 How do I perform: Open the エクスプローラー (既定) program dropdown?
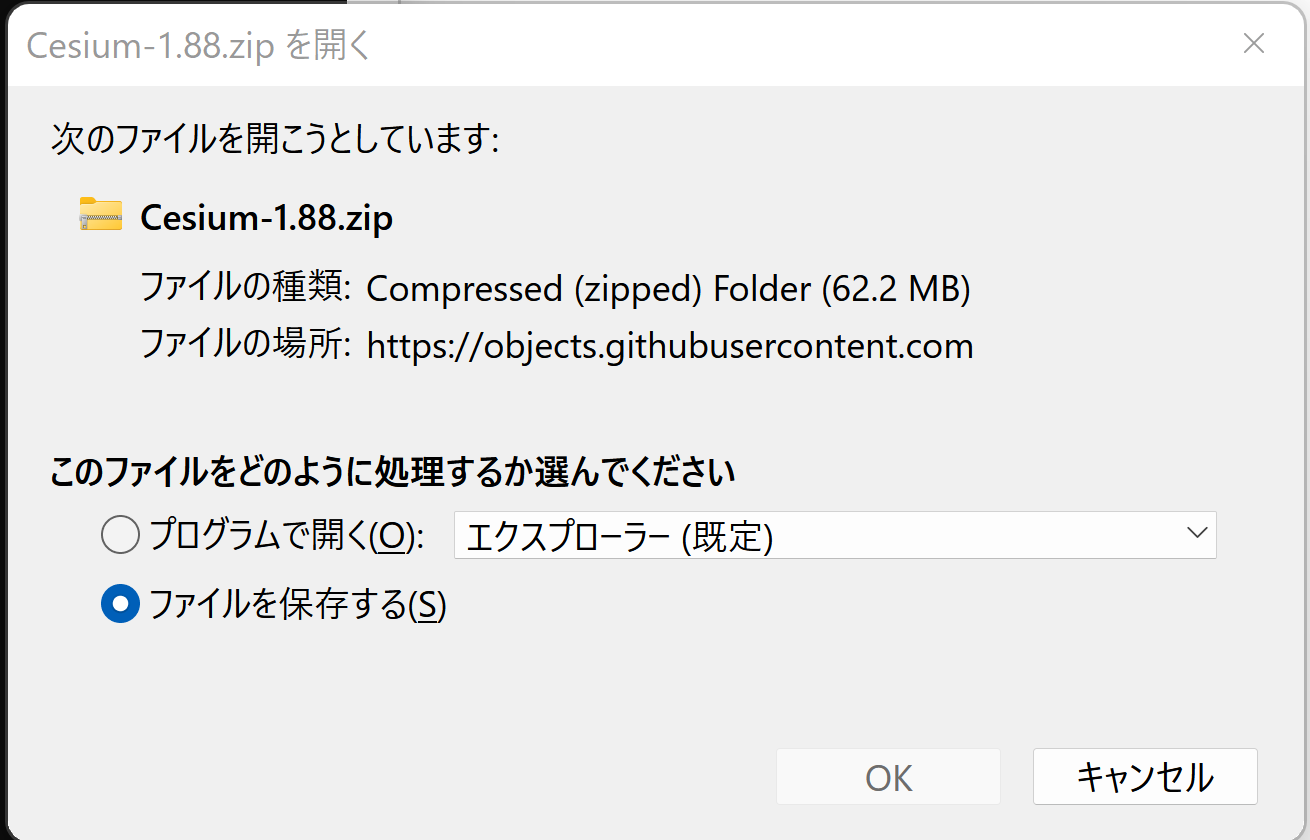(x=835, y=535)
